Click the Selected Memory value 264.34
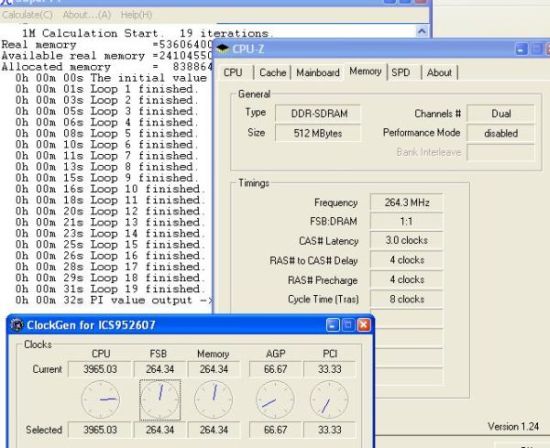 tap(214, 430)
